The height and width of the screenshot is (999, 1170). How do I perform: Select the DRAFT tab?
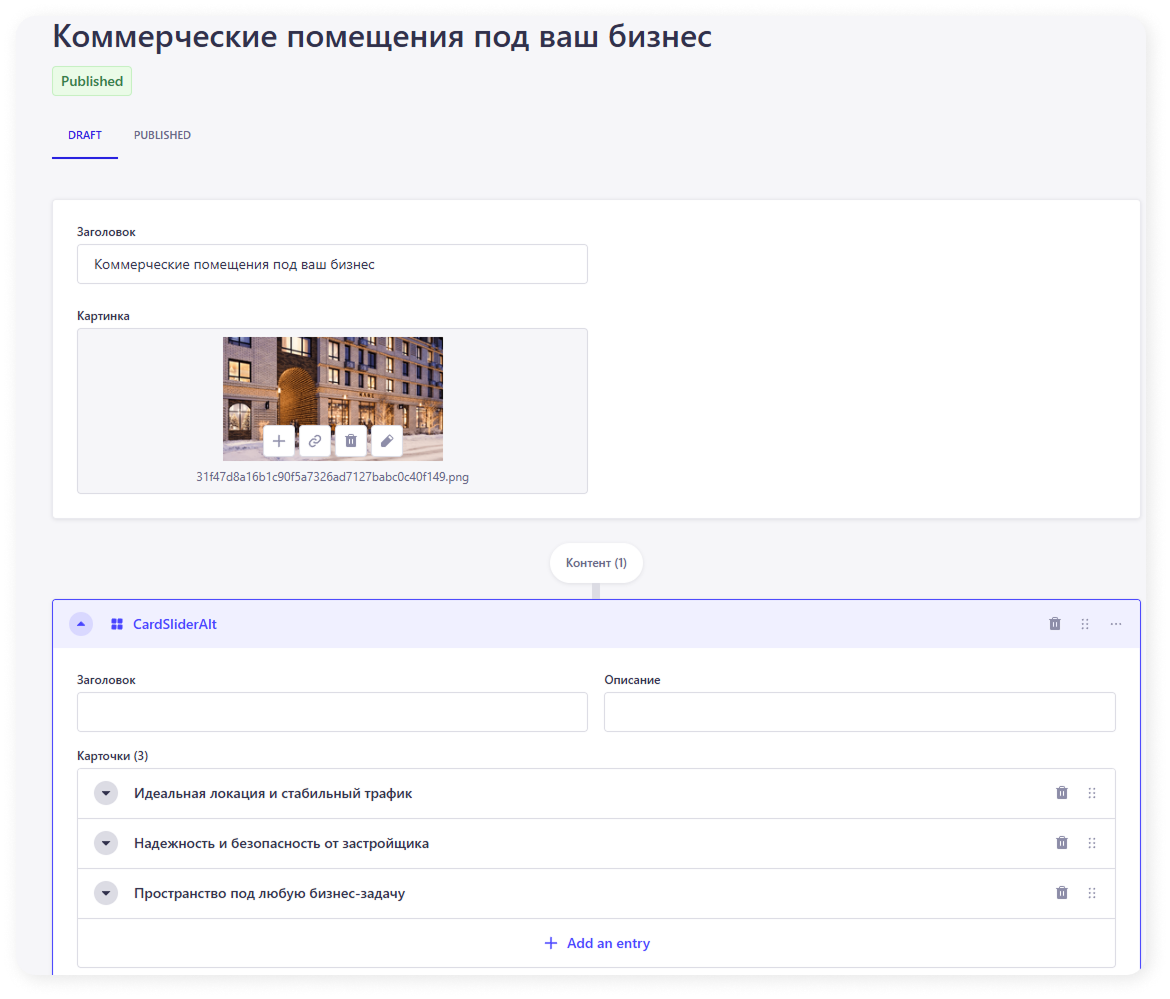[x=85, y=135]
